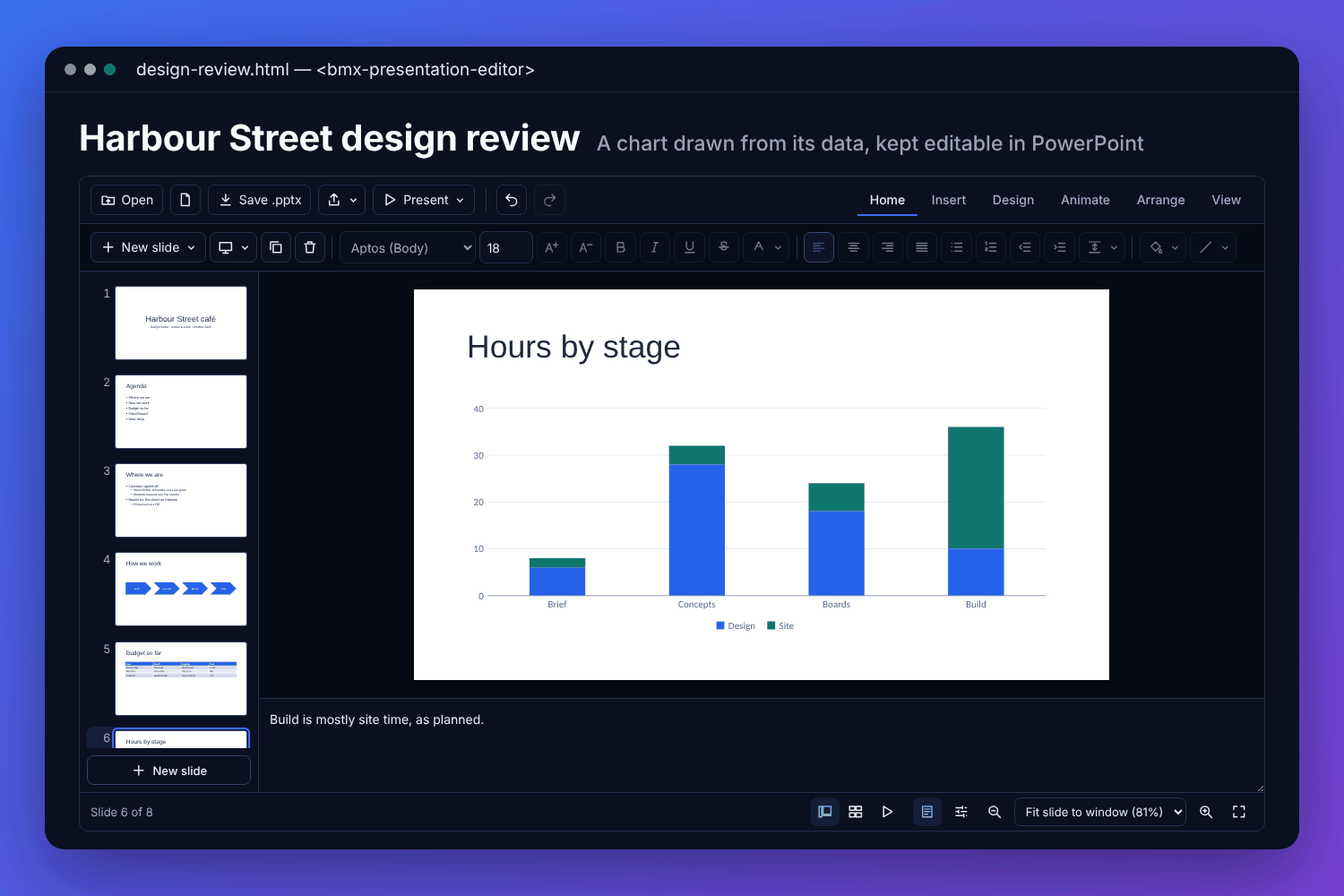The height and width of the screenshot is (896, 1344).
Task: Toggle underline formatting
Action: pyautogui.click(x=689, y=247)
